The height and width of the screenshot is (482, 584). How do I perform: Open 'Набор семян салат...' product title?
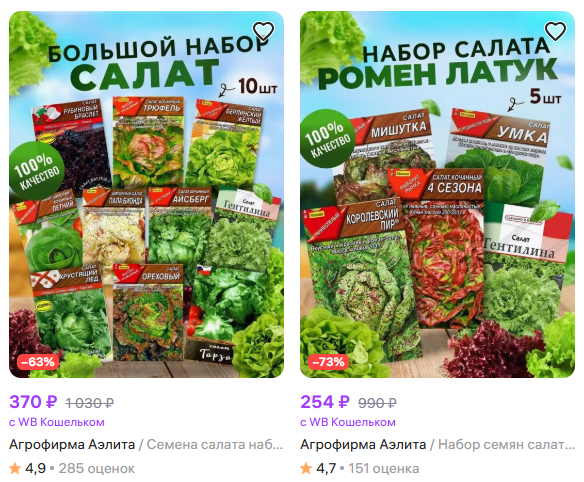[506, 444]
